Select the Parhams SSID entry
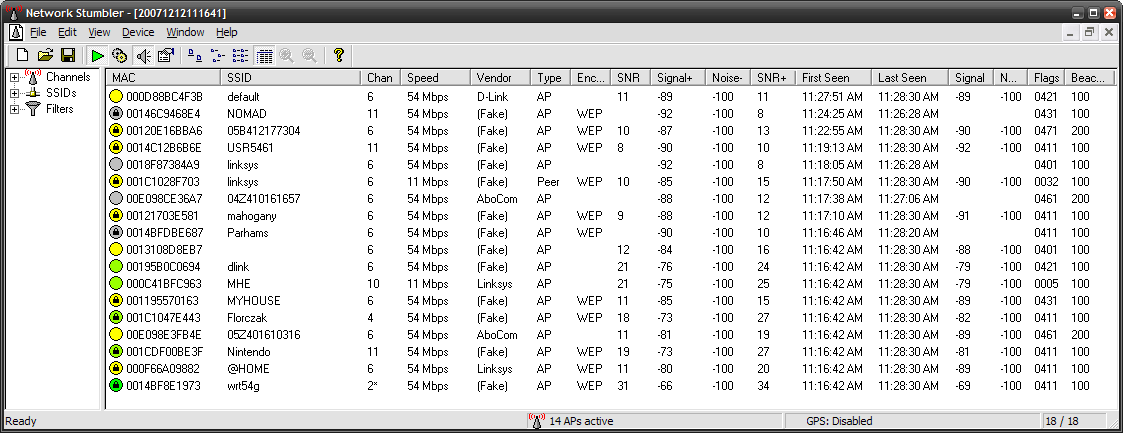The width and height of the screenshot is (1123, 433). point(246,233)
